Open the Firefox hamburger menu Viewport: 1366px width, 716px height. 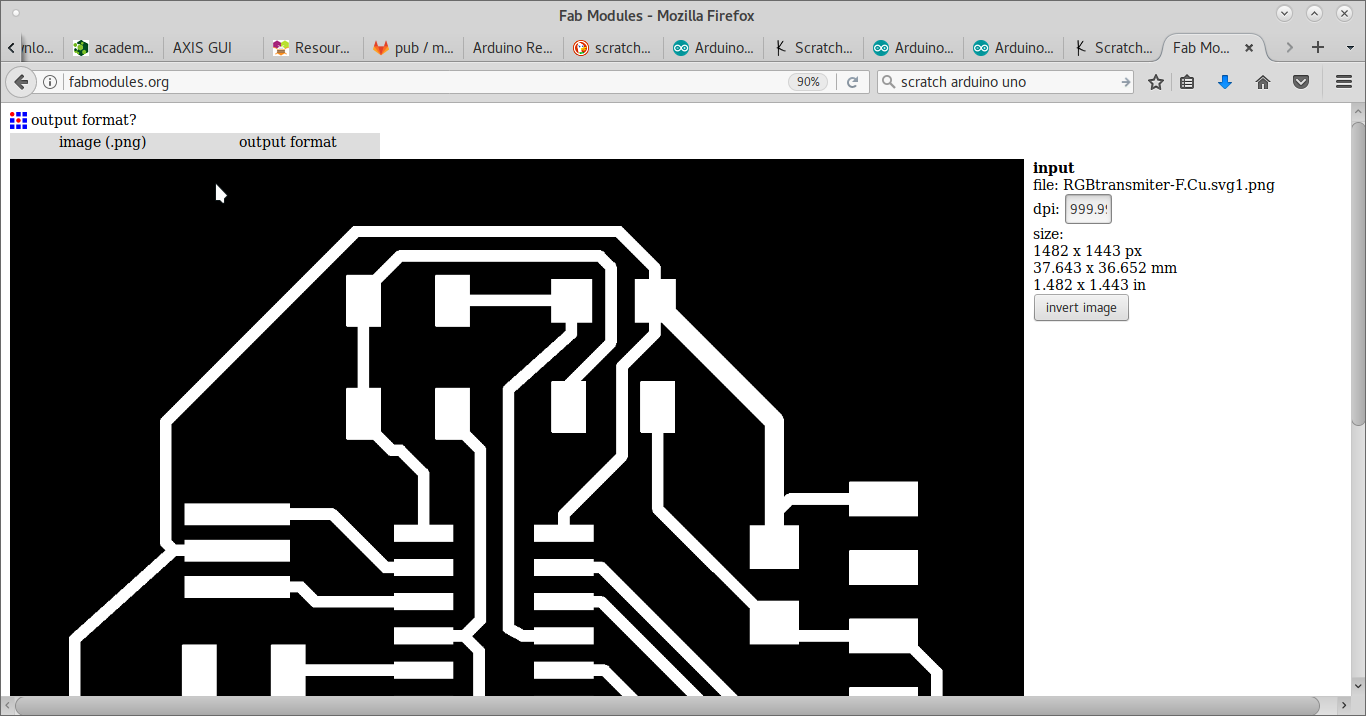(x=1344, y=82)
